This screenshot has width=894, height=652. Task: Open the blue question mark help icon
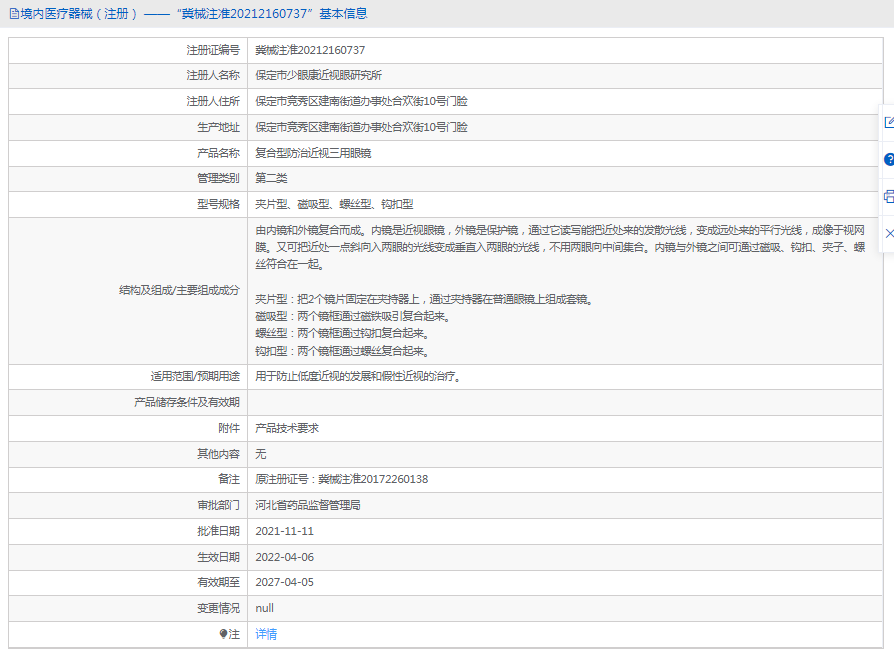pos(888,159)
